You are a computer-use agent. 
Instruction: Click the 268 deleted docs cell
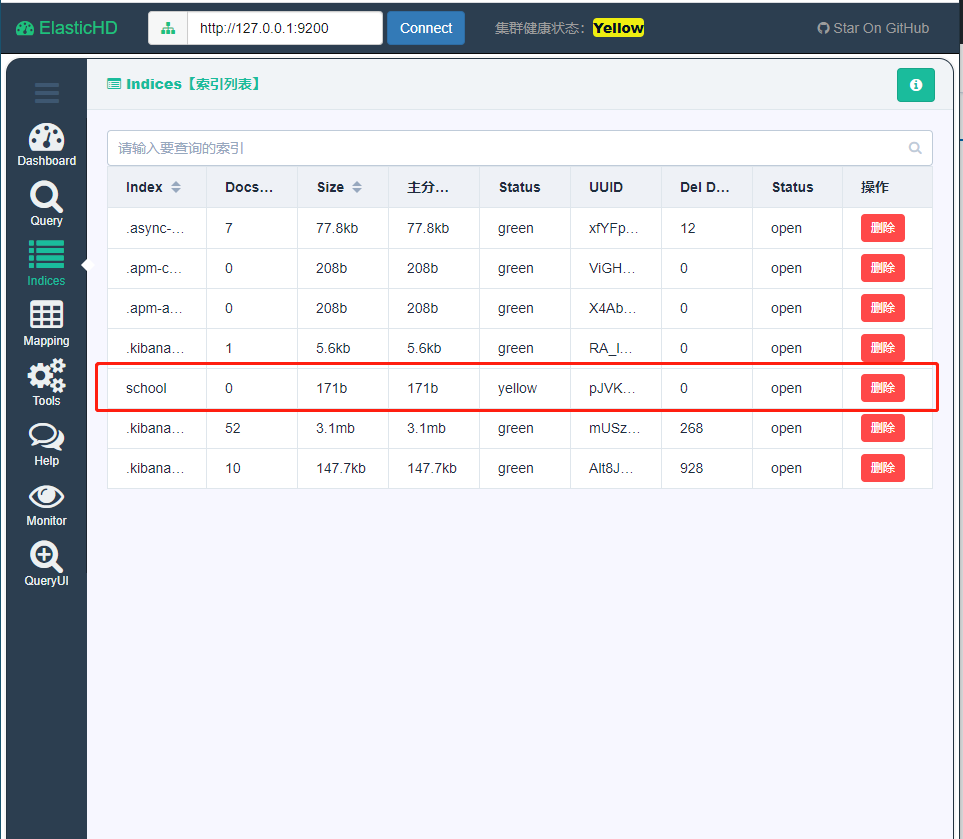[x=691, y=428]
